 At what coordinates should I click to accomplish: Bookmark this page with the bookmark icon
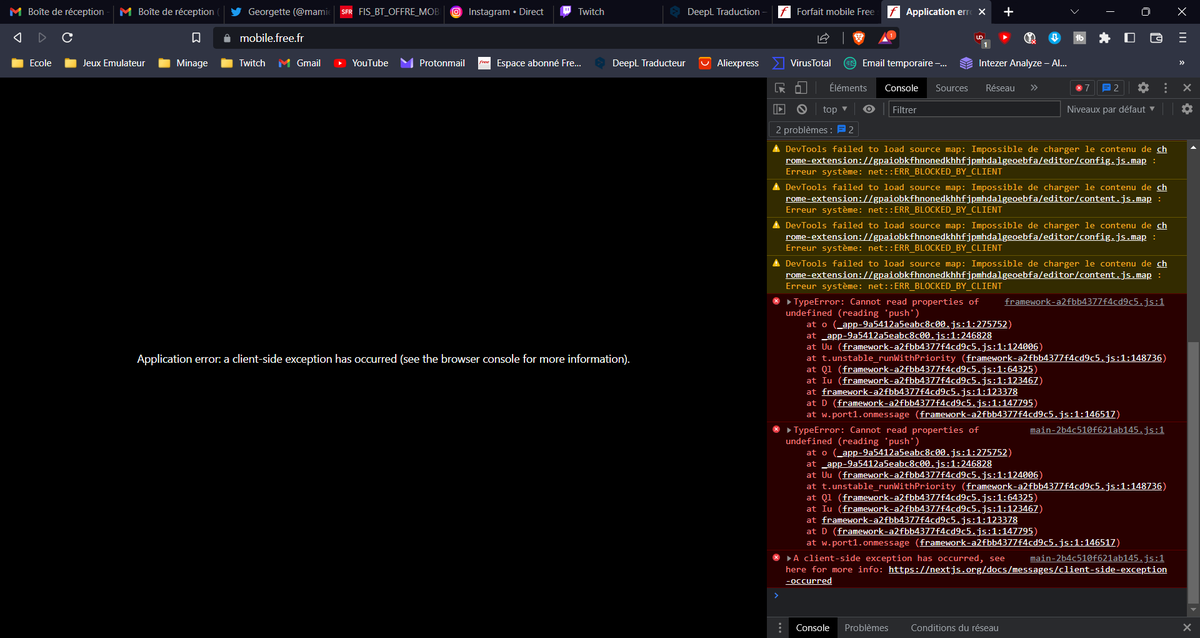tap(197, 38)
